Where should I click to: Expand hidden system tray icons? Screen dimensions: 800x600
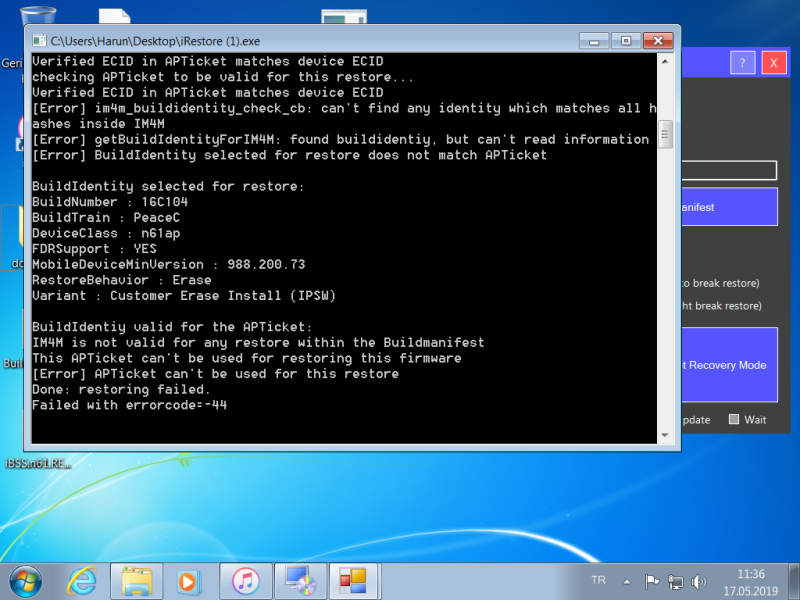tap(627, 581)
